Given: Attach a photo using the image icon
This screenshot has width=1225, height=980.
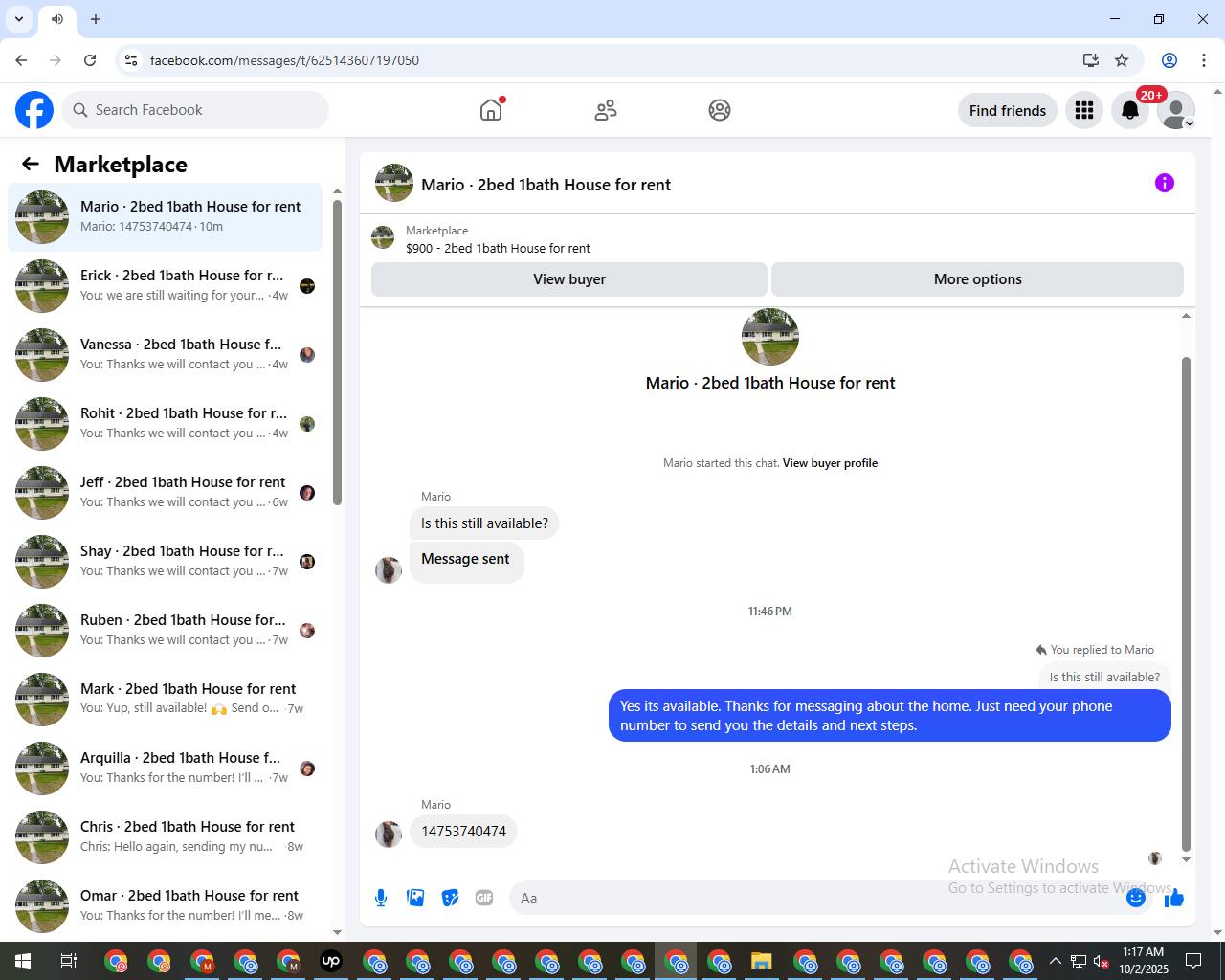Looking at the screenshot, I should (415, 898).
